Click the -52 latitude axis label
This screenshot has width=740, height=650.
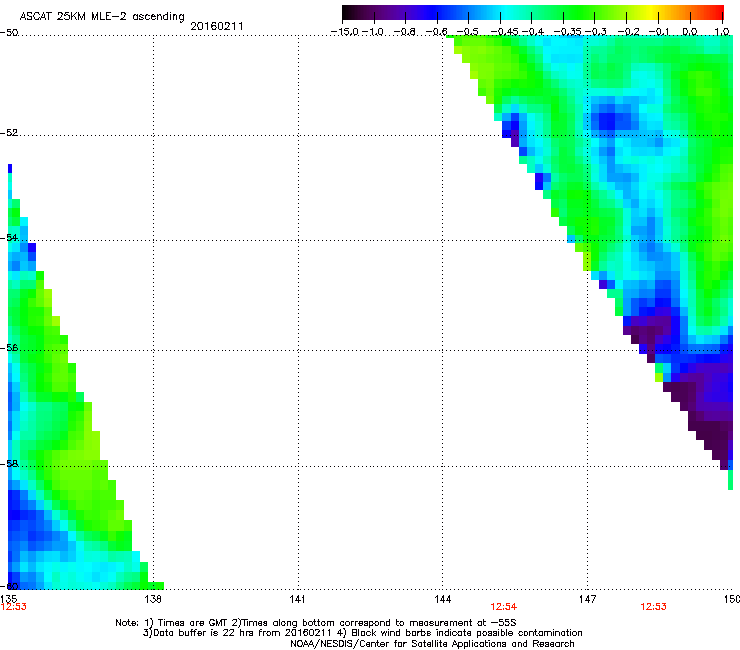9,133
